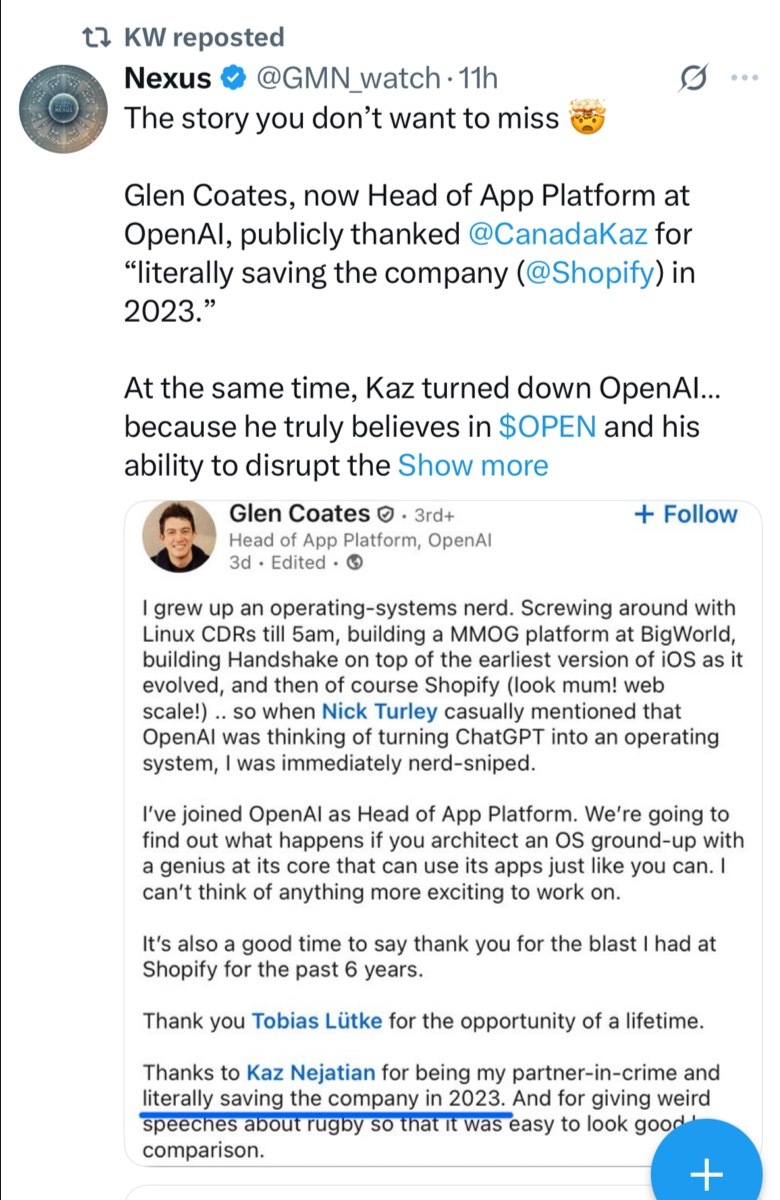Open the Grok slash-circle icon

tap(694, 77)
